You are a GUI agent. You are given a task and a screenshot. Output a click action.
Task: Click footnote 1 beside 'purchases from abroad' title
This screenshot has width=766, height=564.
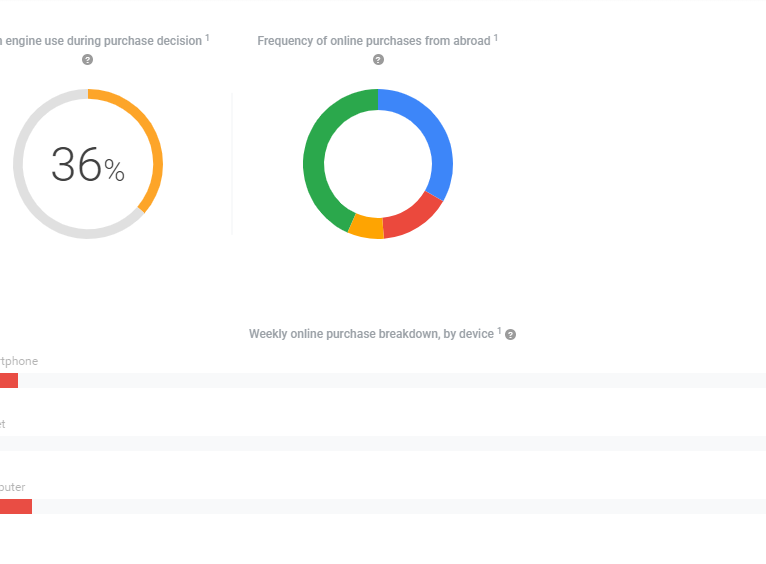496,37
